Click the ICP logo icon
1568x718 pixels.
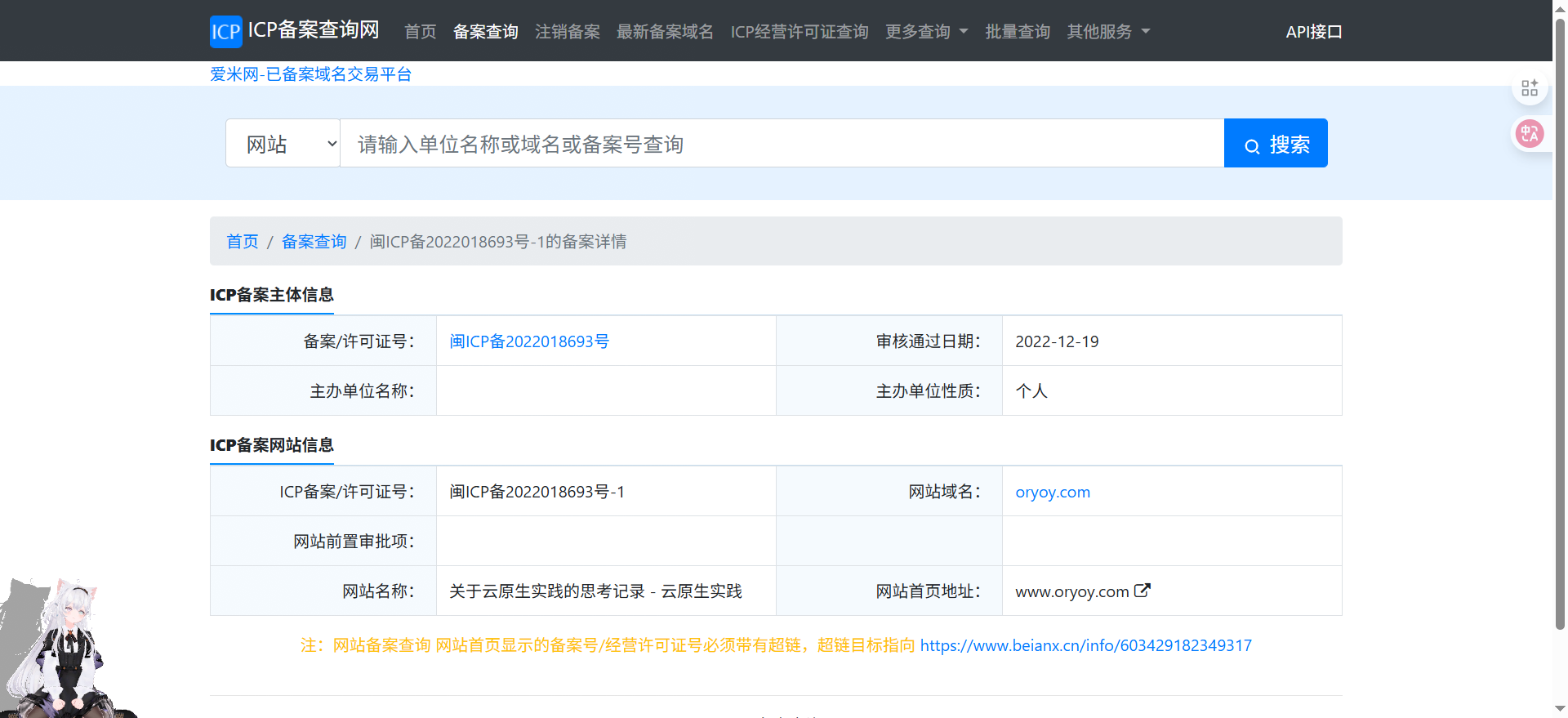tap(225, 32)
